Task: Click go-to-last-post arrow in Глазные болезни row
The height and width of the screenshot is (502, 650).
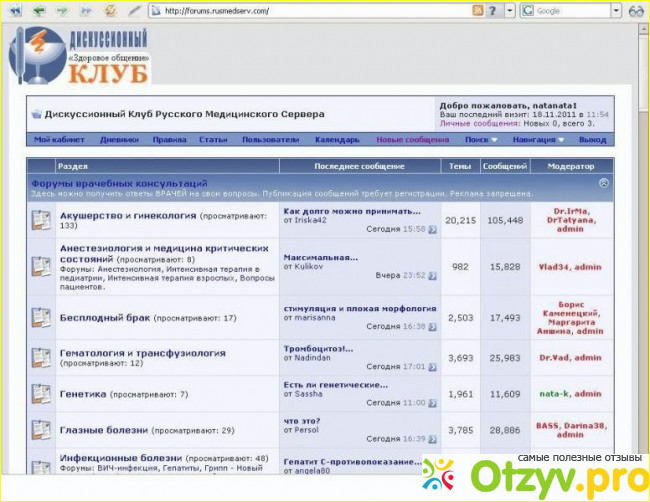Action: (434, 439)
